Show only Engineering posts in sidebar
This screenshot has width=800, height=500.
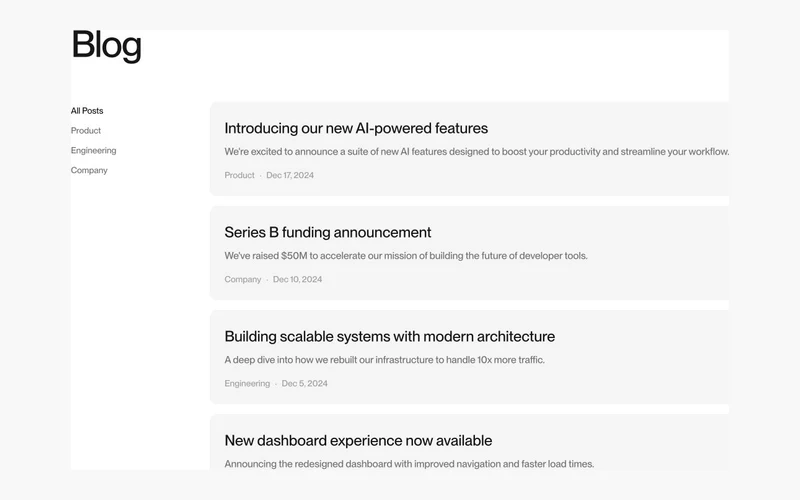click(93, 151)
